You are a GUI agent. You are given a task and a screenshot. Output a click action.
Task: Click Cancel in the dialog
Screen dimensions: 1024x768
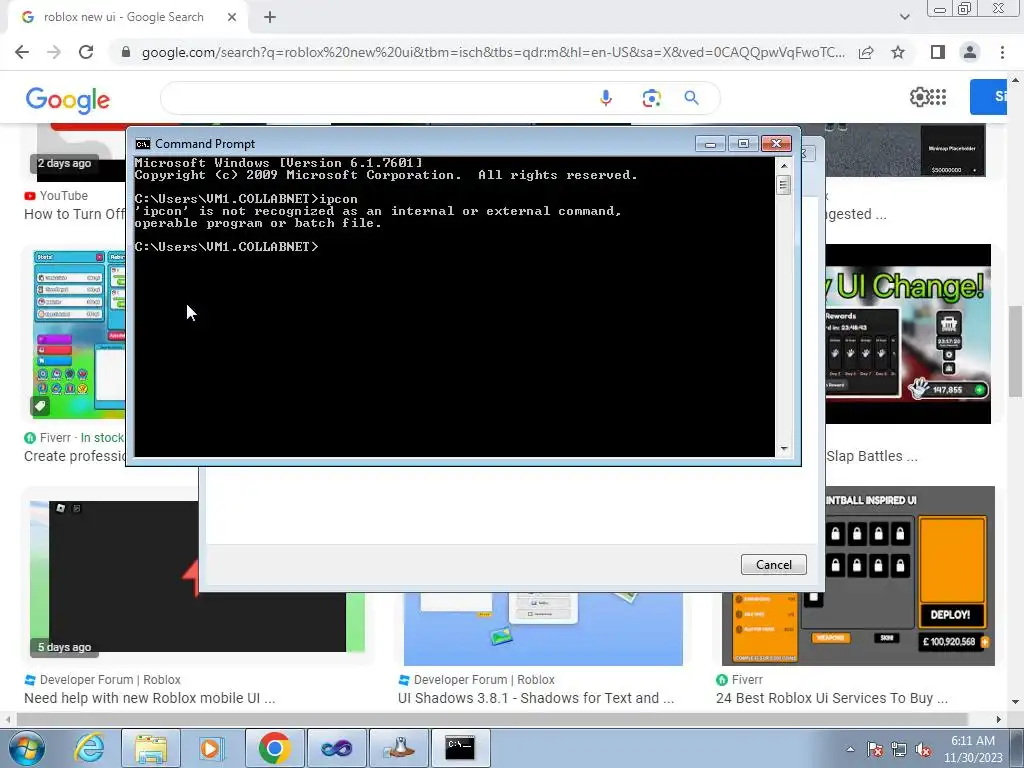pyautogui.click(x=774, y=564)
